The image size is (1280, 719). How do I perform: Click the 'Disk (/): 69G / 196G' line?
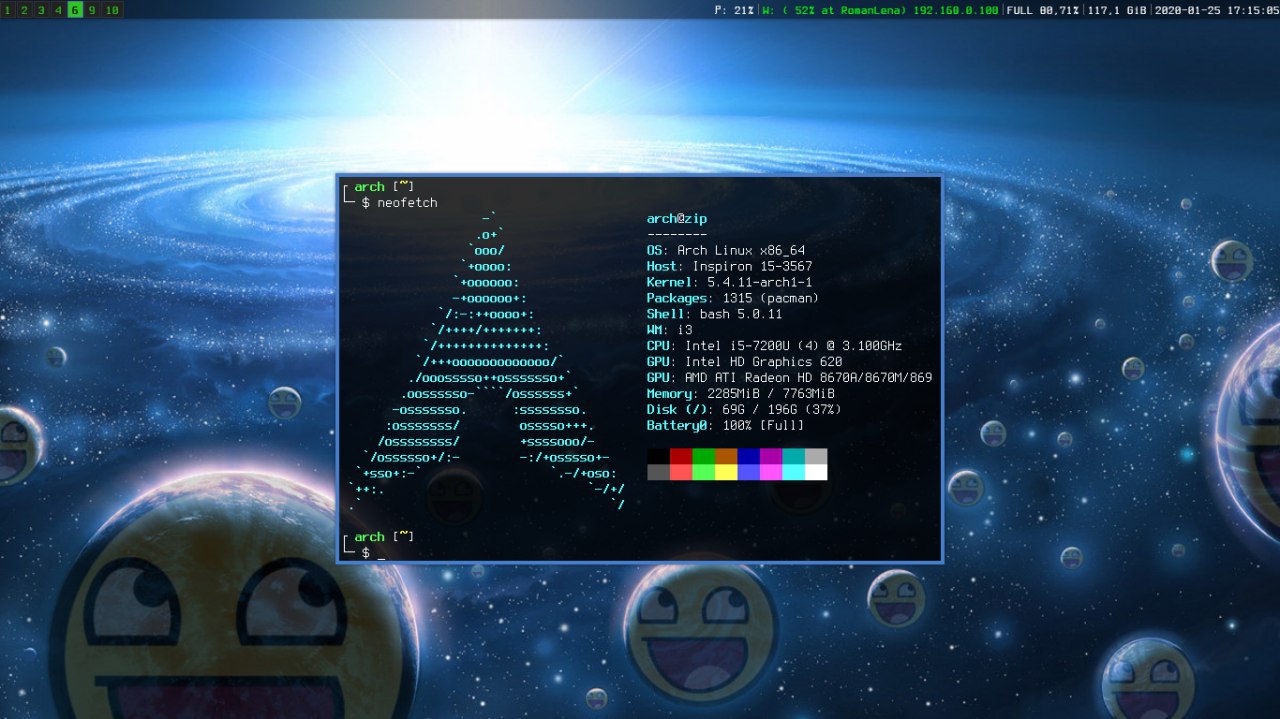(x=744, y=410)
